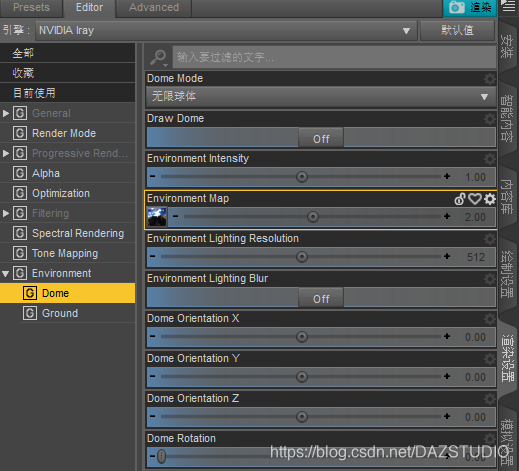This screenshot has height=471, width=519.
Task: Open the pane options menu icon
Action: (x=508, y=6)
